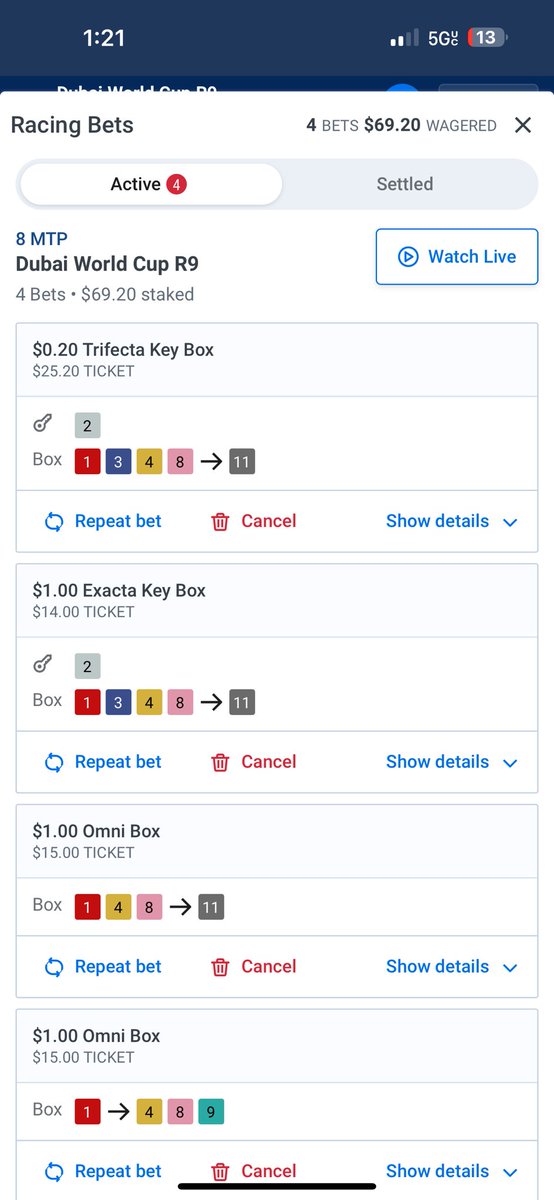Switch to the Settled tab

pos(405,184)
